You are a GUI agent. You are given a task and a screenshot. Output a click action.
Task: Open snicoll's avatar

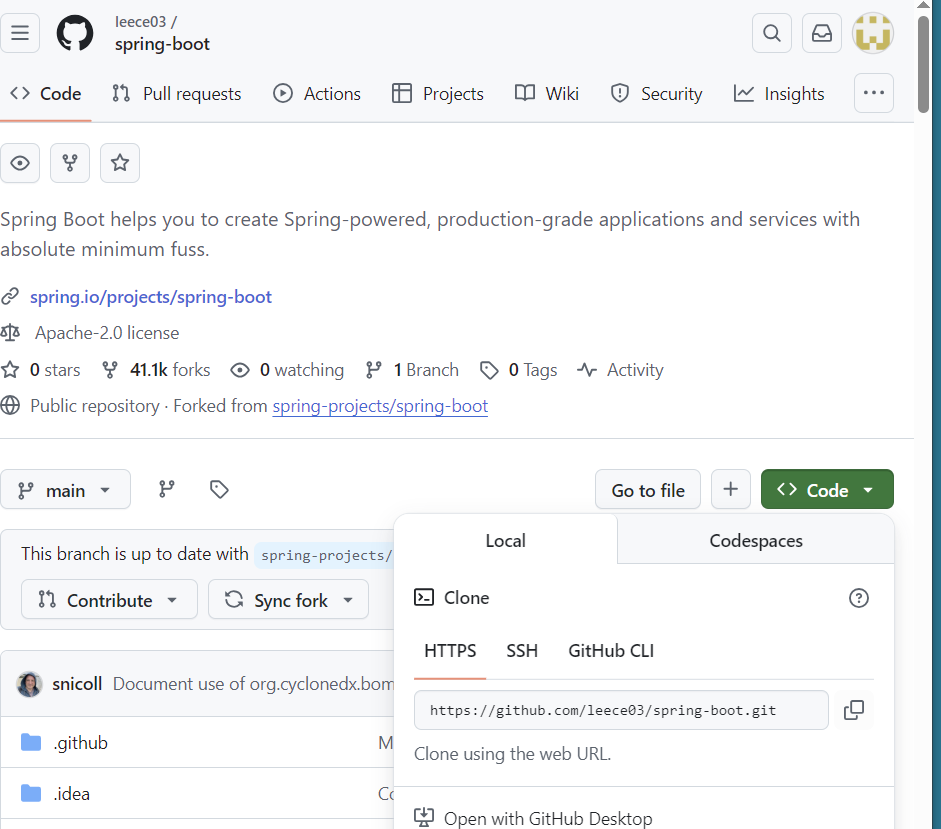click(29, 684)
